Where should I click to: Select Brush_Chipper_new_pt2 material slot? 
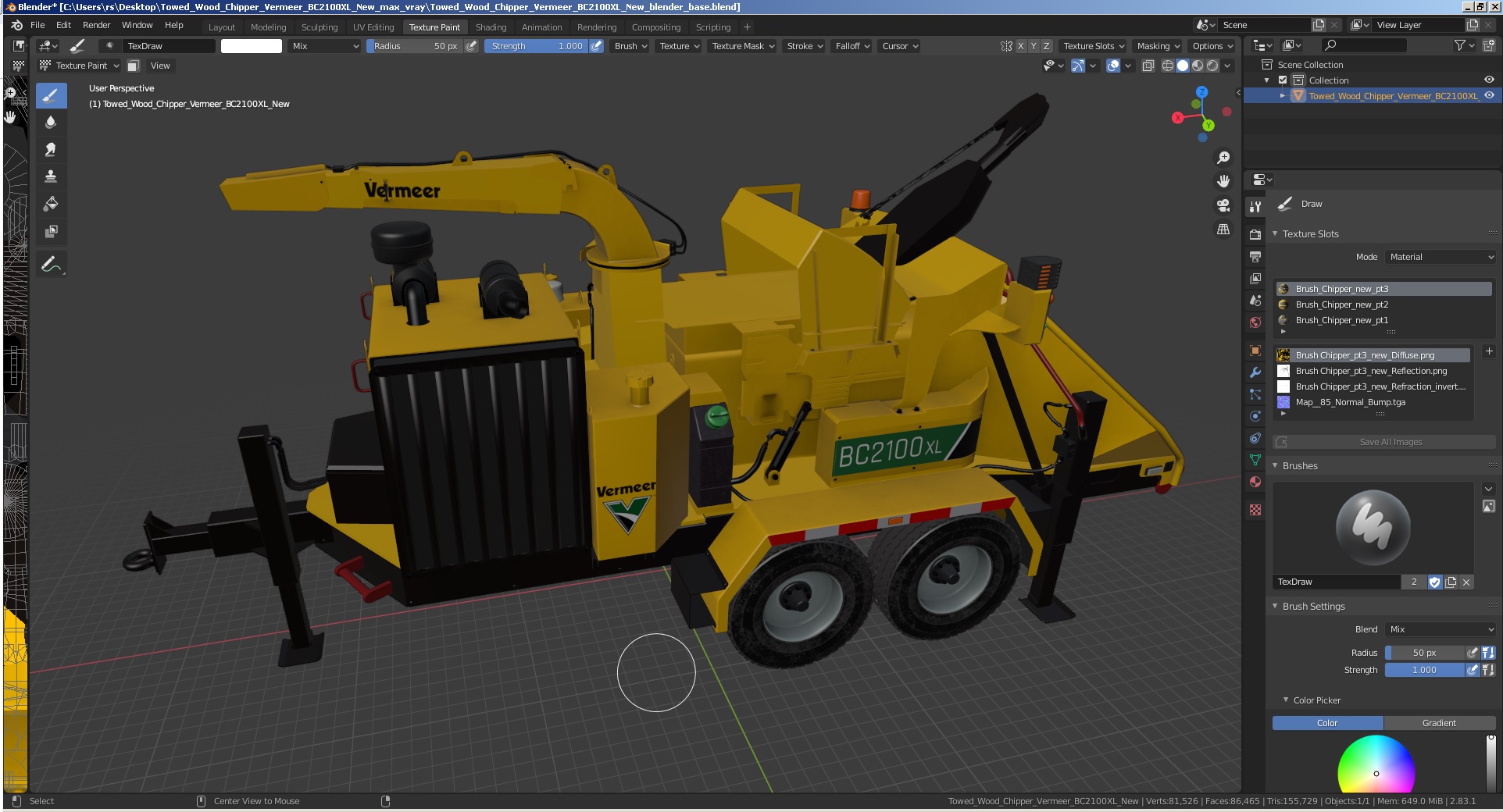point(1383,304)
